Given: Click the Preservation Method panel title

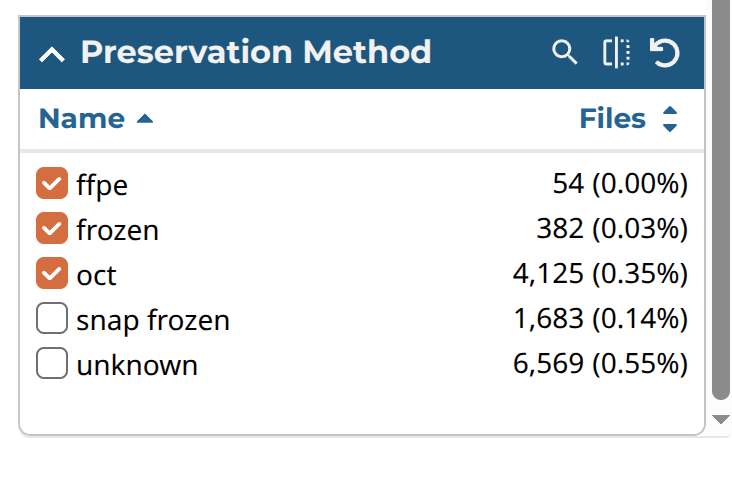Looking at the screenshot, I should 255,52.
